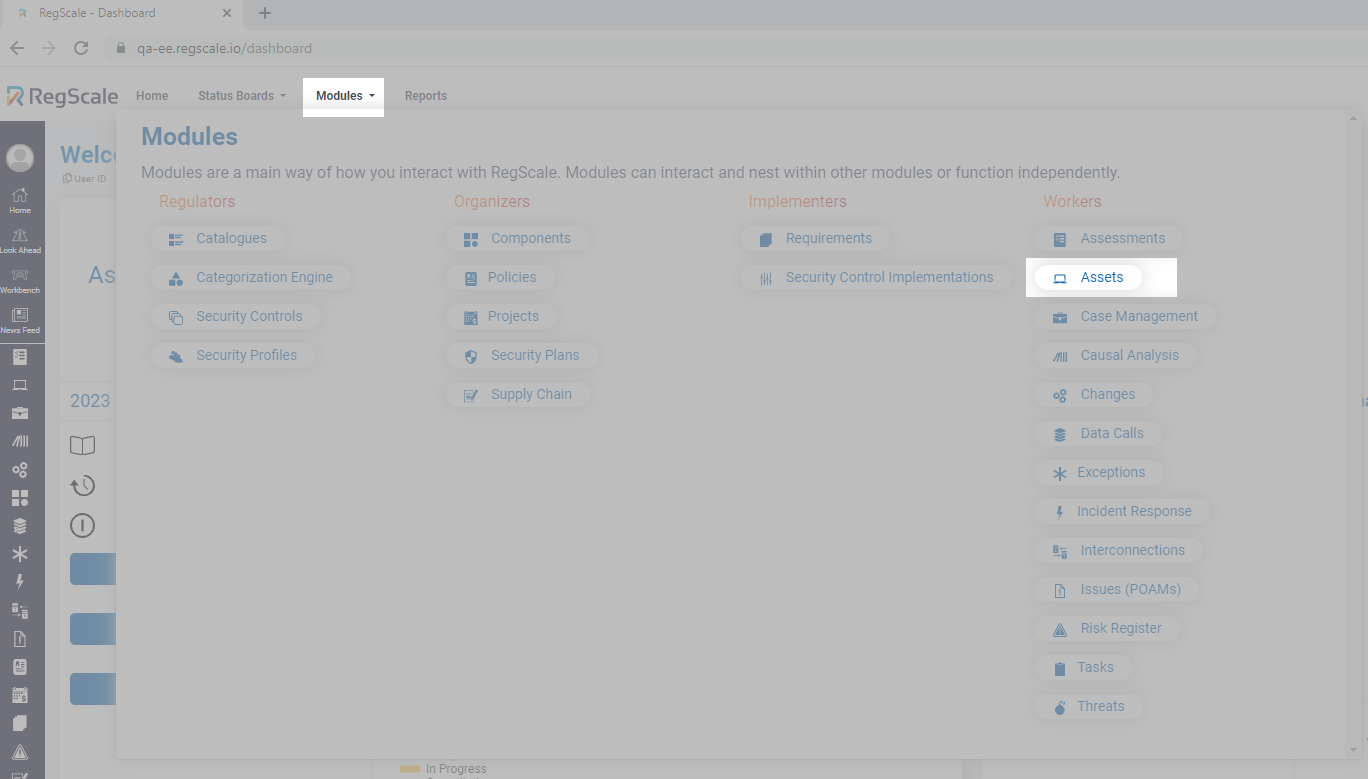This screenshot has width=1368, height=779.
Task: Open Look Ahead in the sidebar
Action: point(20,240)
